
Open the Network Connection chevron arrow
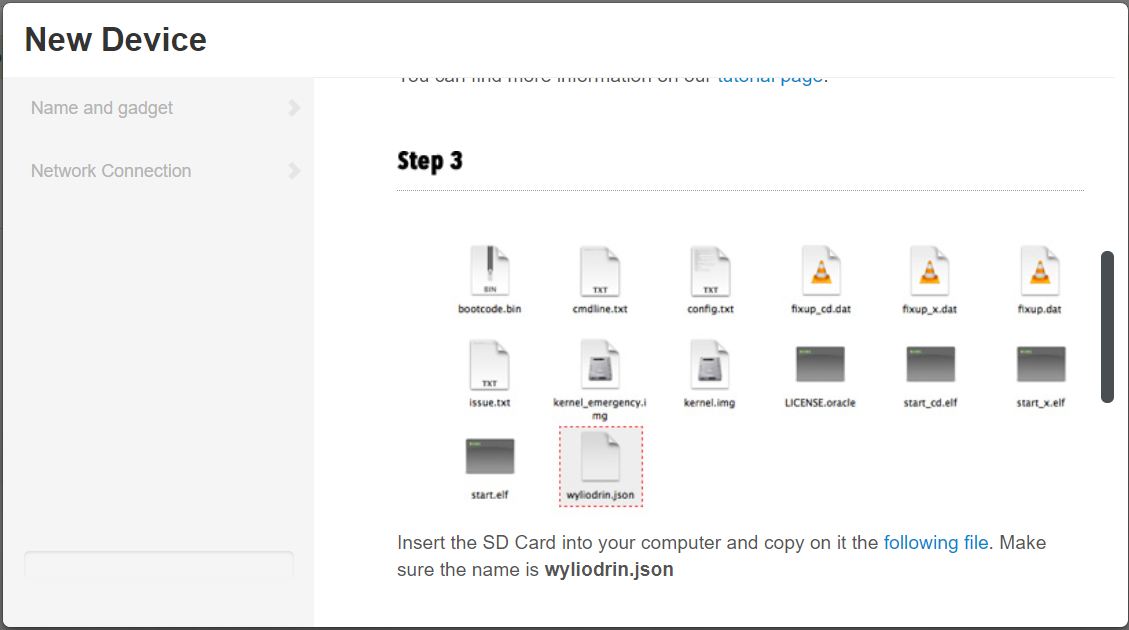click(x=294, y=171)
